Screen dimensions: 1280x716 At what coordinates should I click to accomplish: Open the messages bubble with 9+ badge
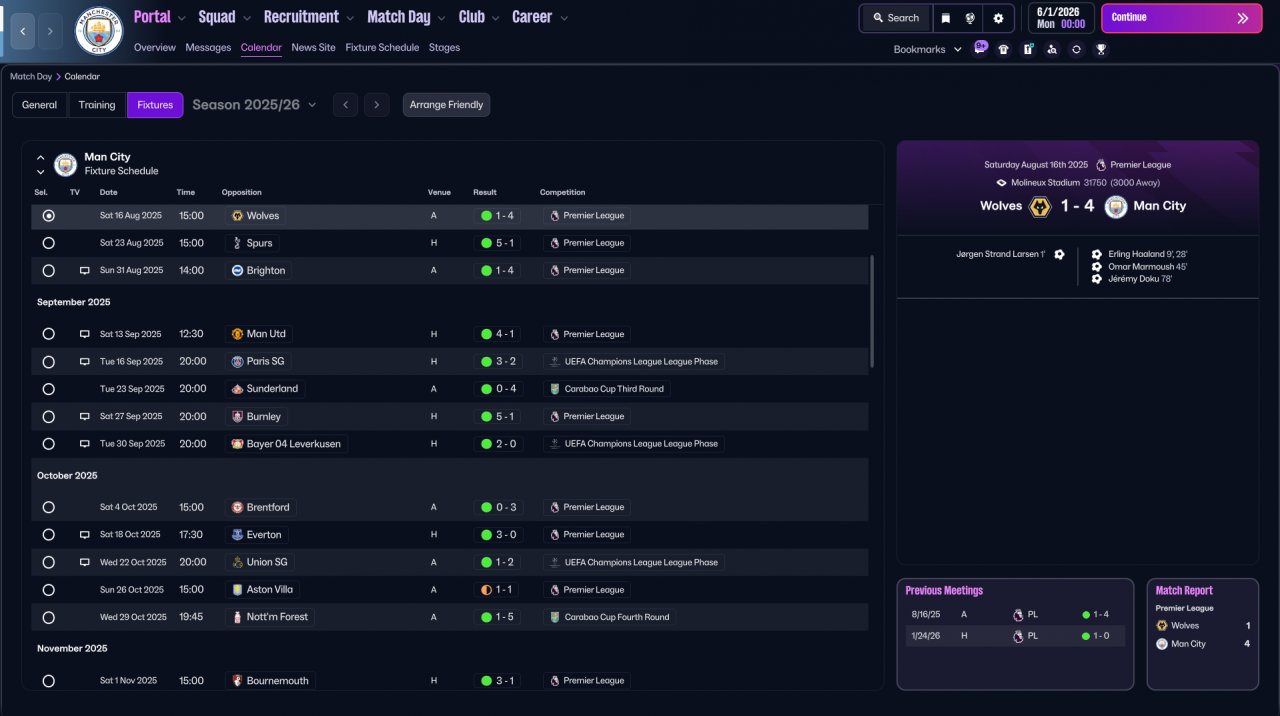[x=979, y=48]
